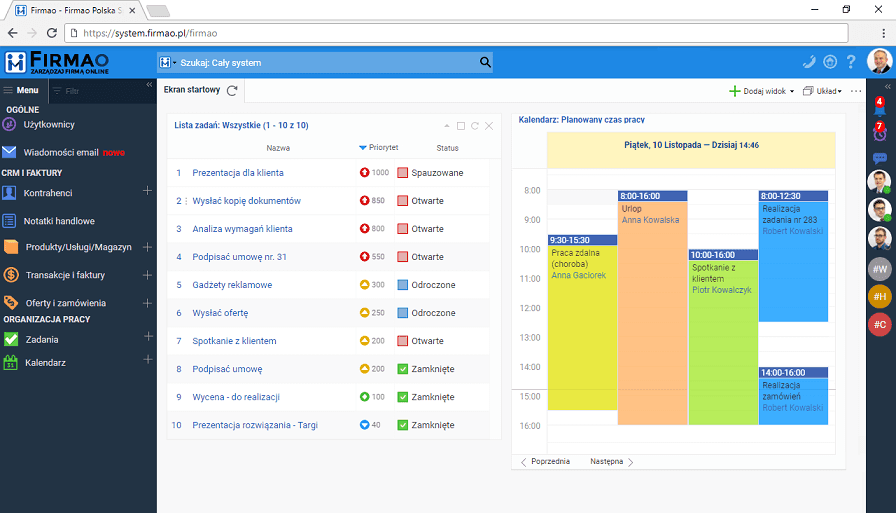Viewport: 896px width, 513px height.
Task: Open Wiadomości email menu item
Action: (60, 153)
